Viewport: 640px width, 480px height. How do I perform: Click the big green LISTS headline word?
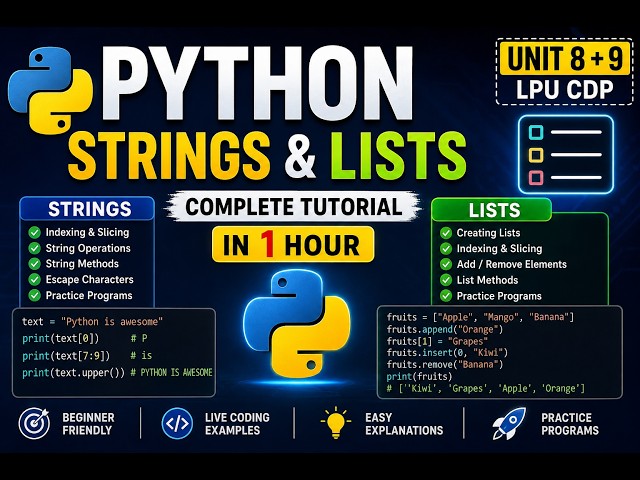coord(398,156)
